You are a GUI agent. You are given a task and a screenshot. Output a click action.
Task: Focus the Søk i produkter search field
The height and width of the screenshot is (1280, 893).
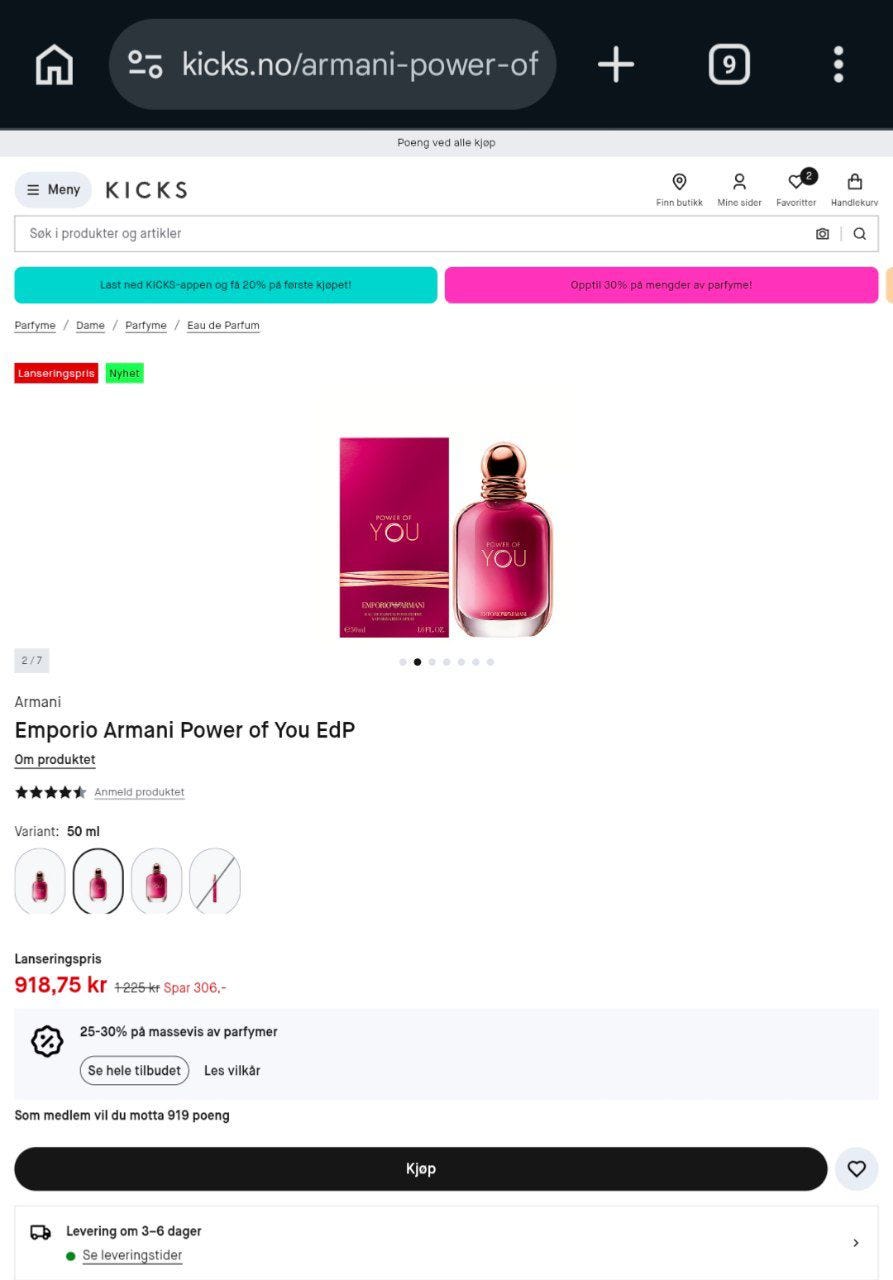point(410,234)
